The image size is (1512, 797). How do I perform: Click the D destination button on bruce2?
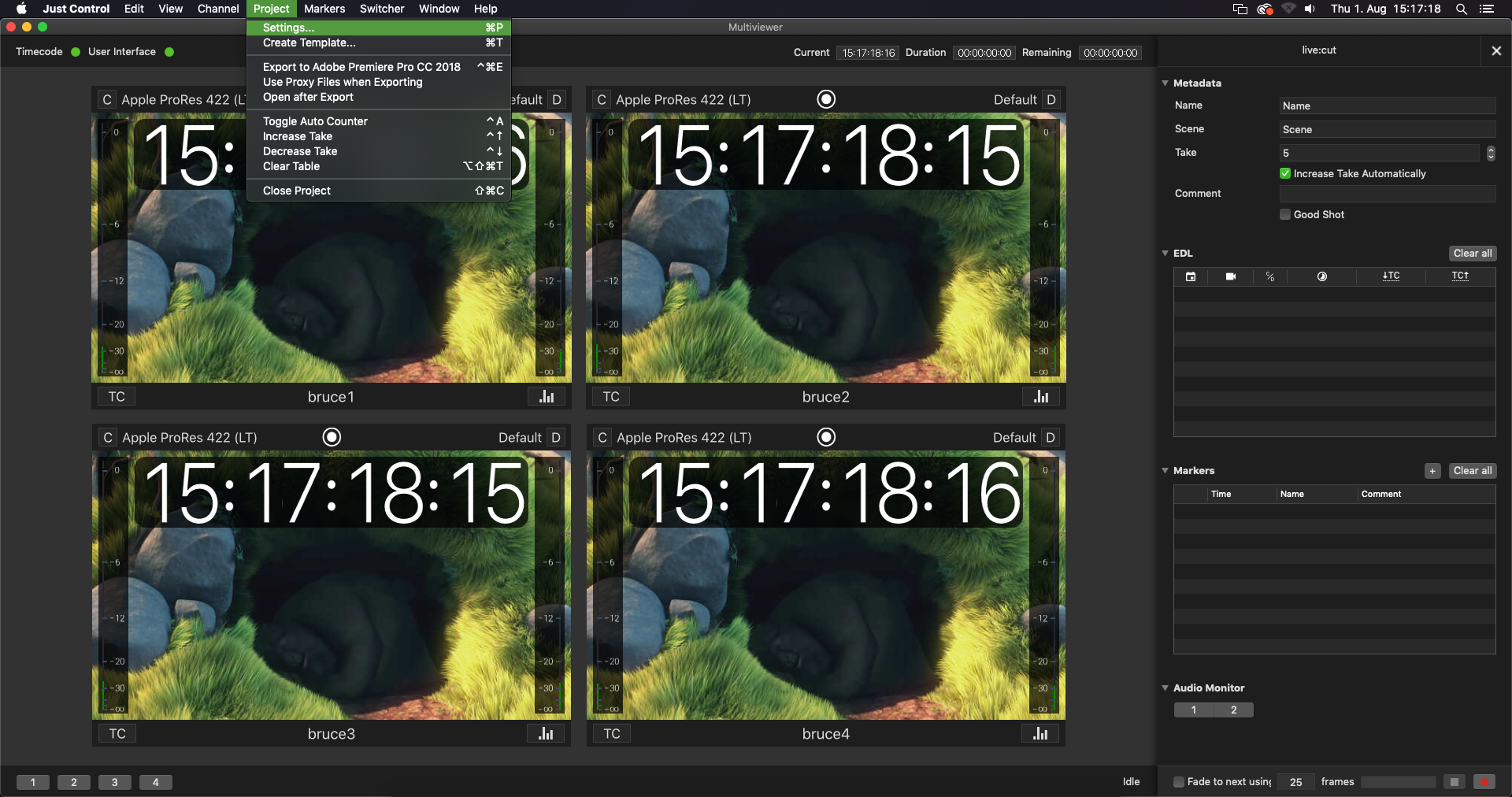pos(1051,100)
